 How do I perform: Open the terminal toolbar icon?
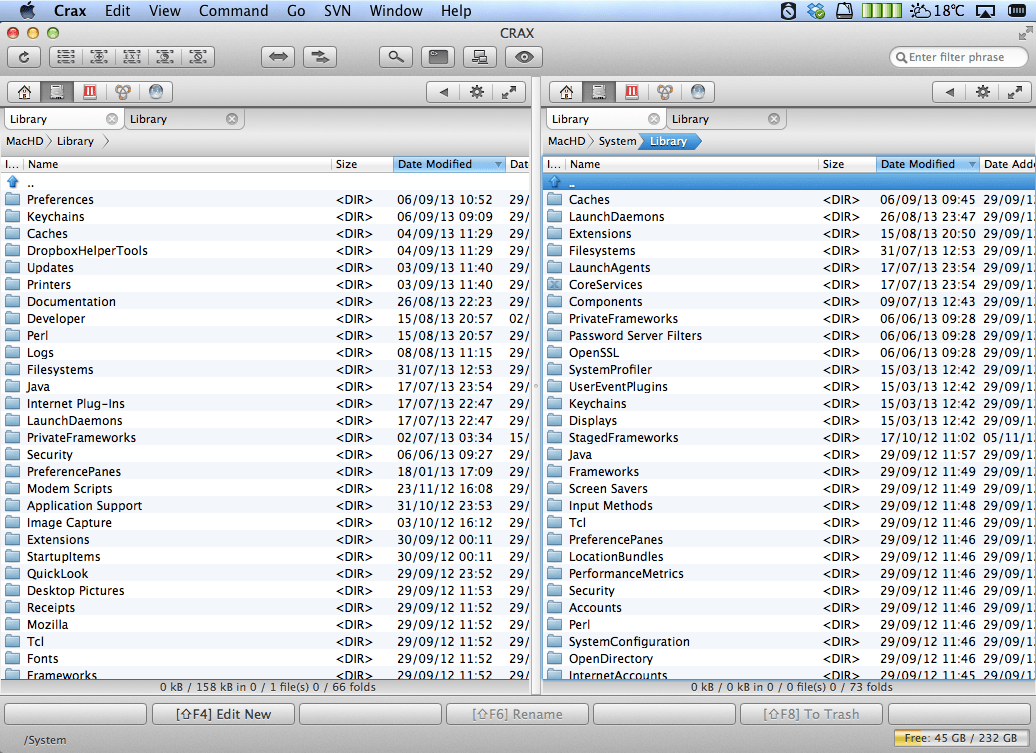point(438,57)
